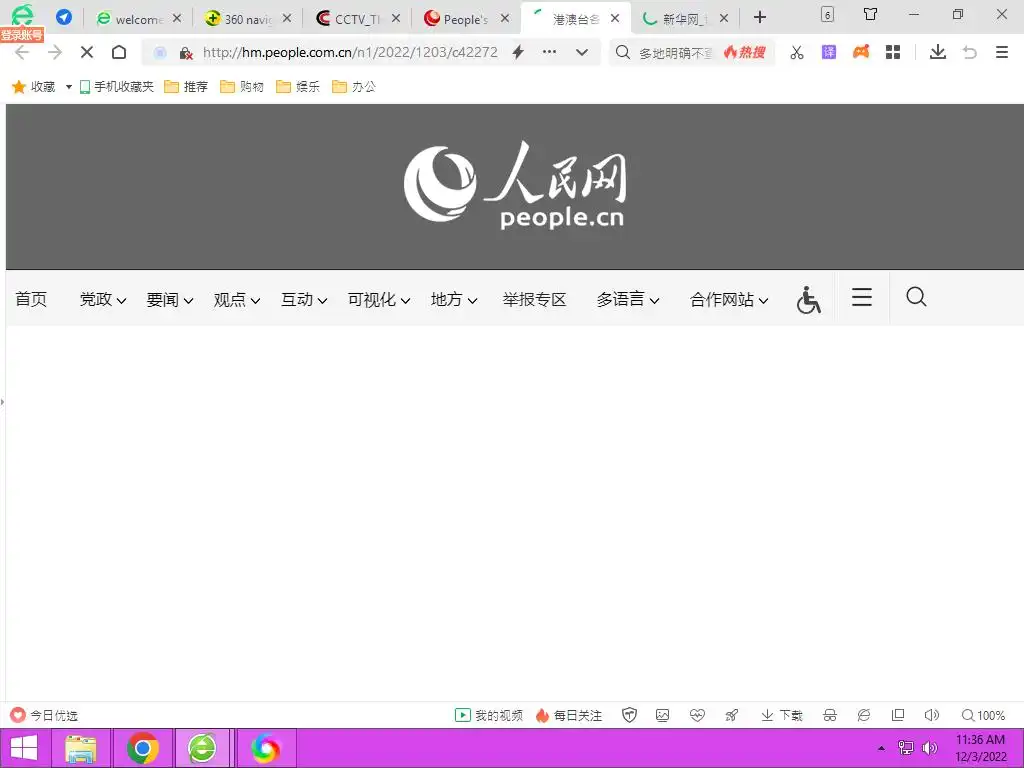The width and height of the screenshot is (1024, 768).
Task: Click the back navigation arrow
Action: click(22, 52)
